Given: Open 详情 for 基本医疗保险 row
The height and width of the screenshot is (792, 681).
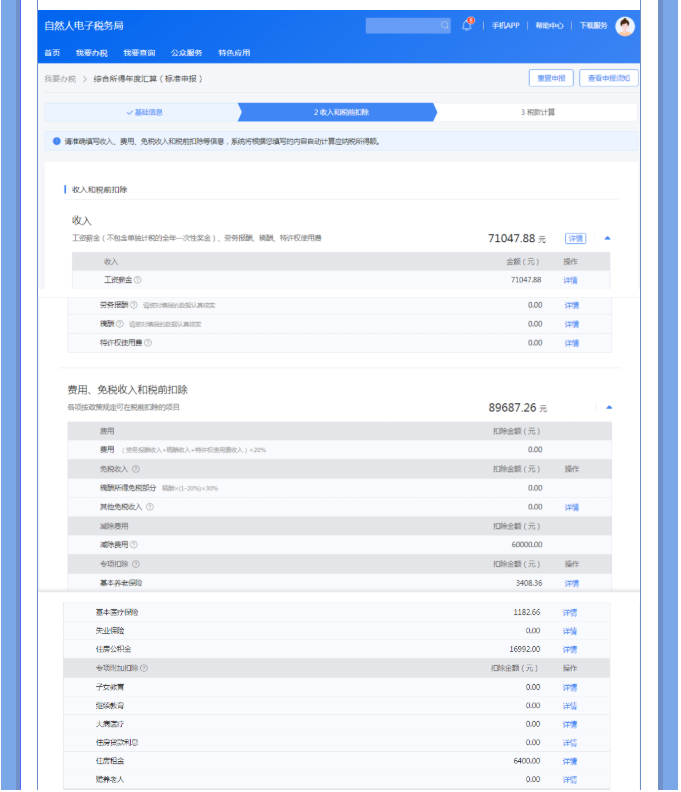Looking at the screenshot, I should [x=570, y=613].
